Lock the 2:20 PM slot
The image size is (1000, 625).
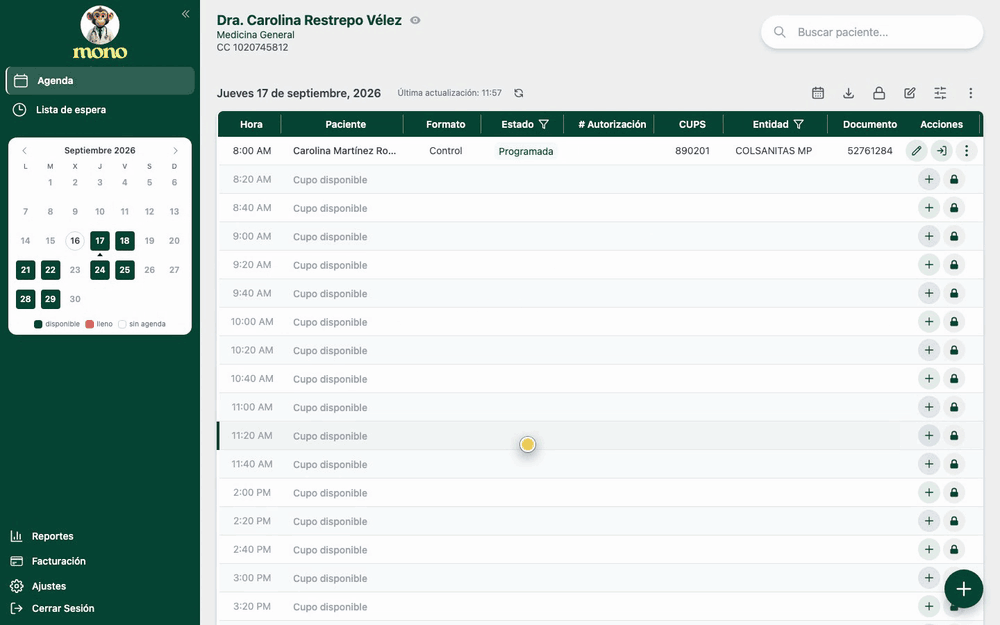click(x=954, y=521)
